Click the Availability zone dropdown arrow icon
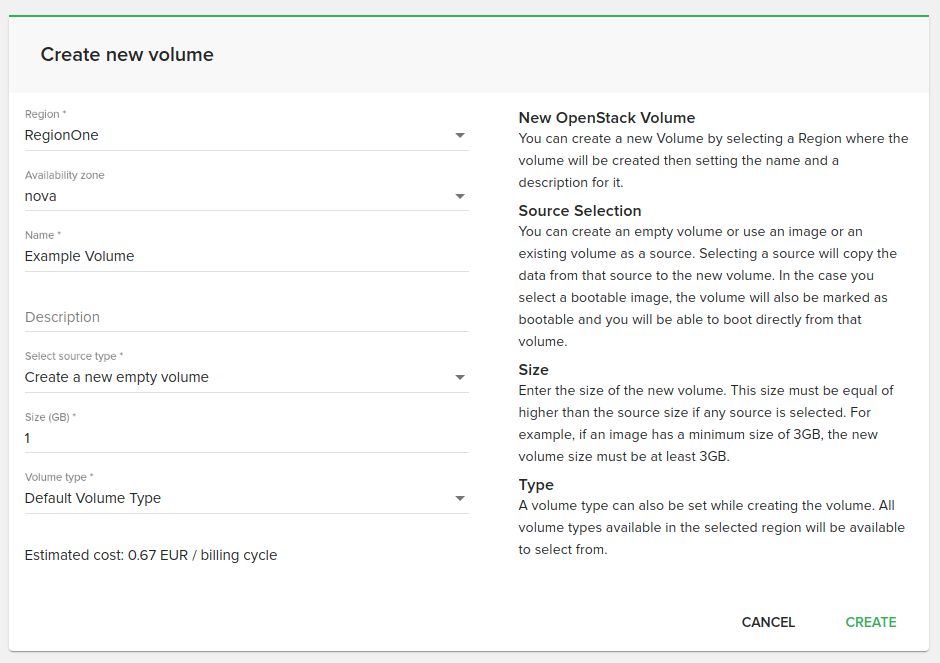The image size is (940, 663). click(460, 197)
